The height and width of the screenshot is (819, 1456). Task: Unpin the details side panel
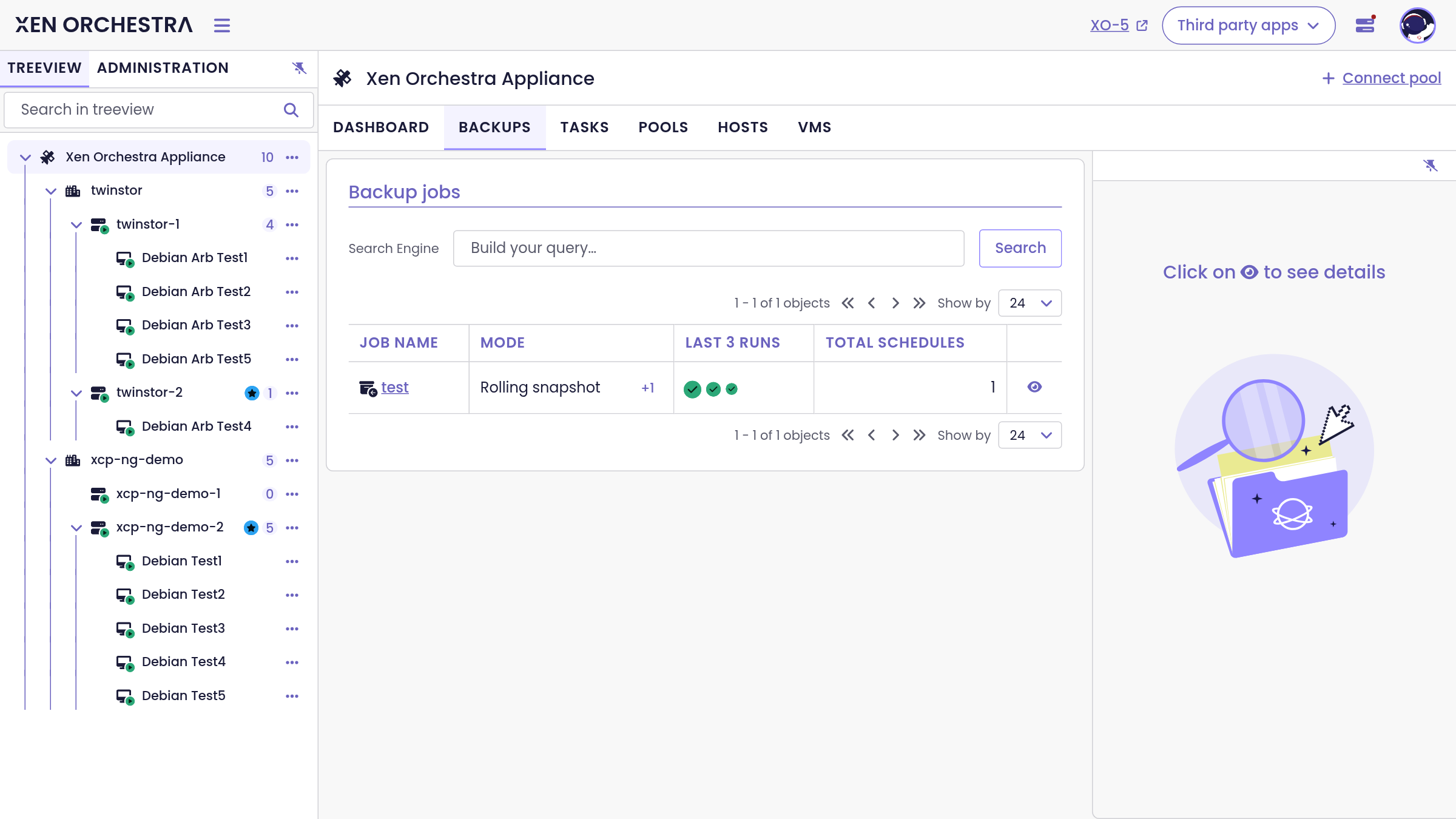click(1431, 166)
